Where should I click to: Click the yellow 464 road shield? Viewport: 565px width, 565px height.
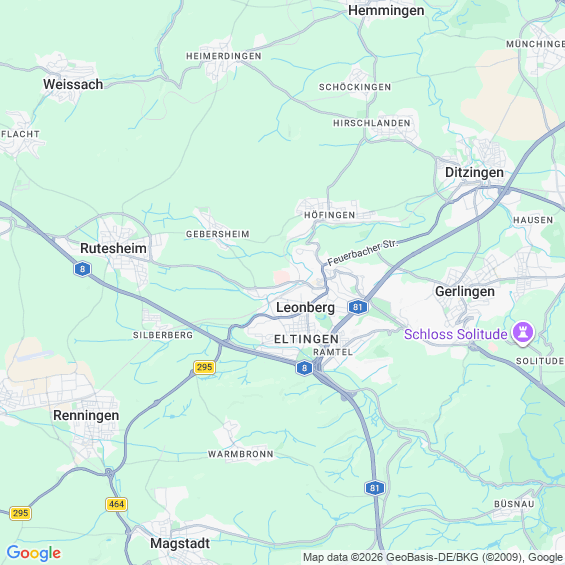click(x=116, y=504)
